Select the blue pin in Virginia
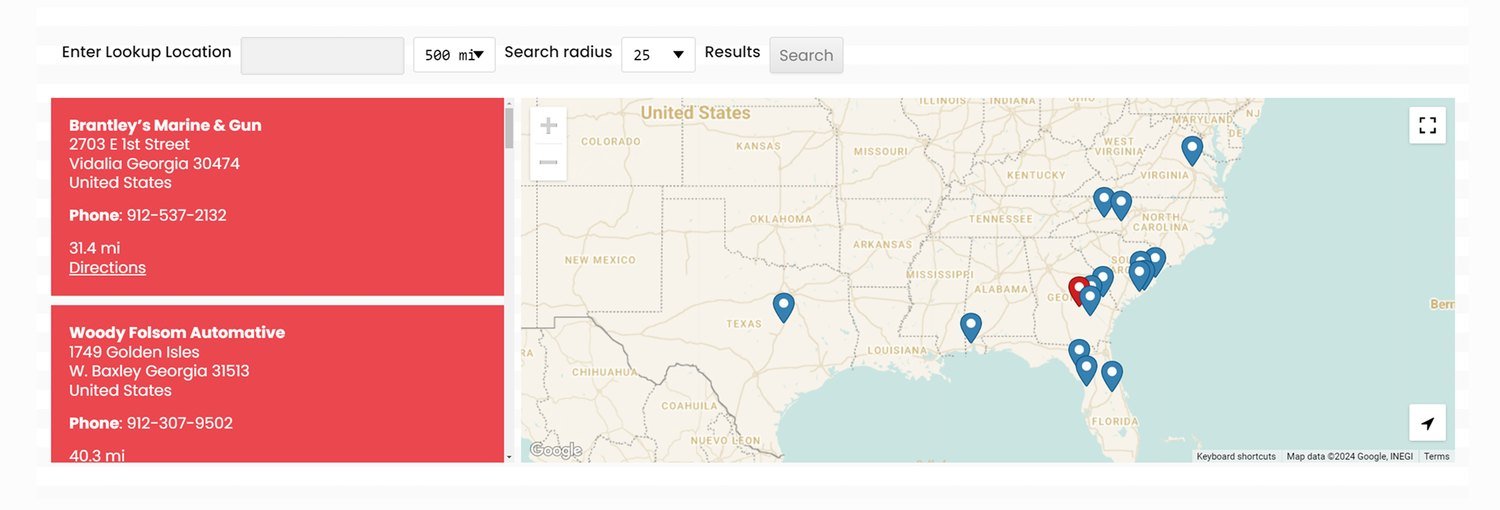This screenshot has height=510, width=1500. 1191,150
